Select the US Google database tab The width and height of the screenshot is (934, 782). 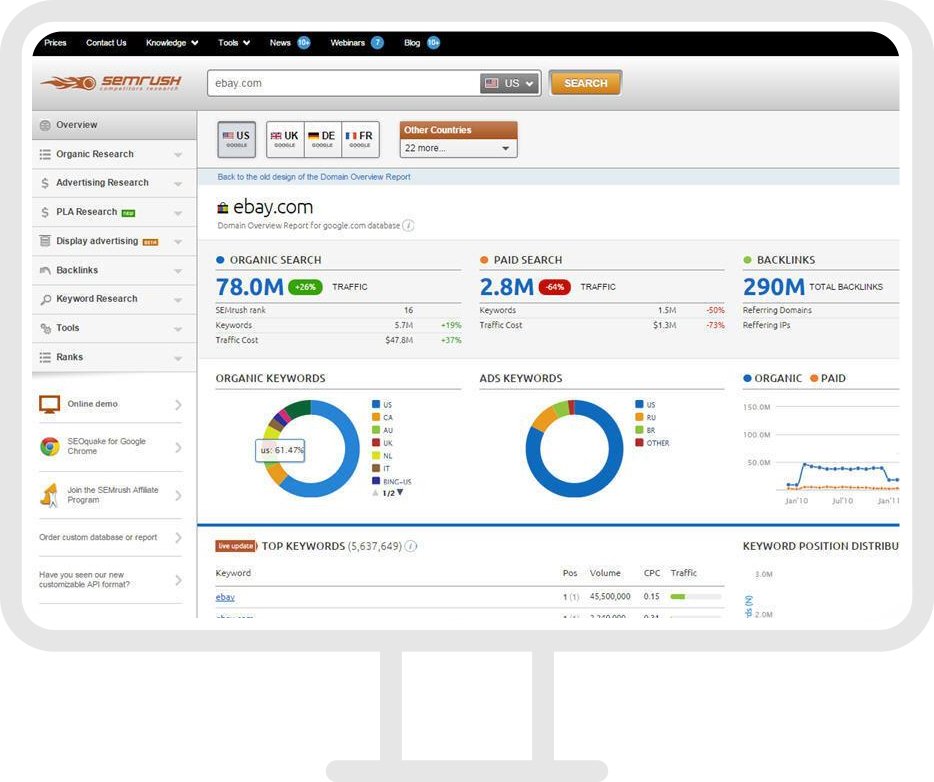point(236,139)
